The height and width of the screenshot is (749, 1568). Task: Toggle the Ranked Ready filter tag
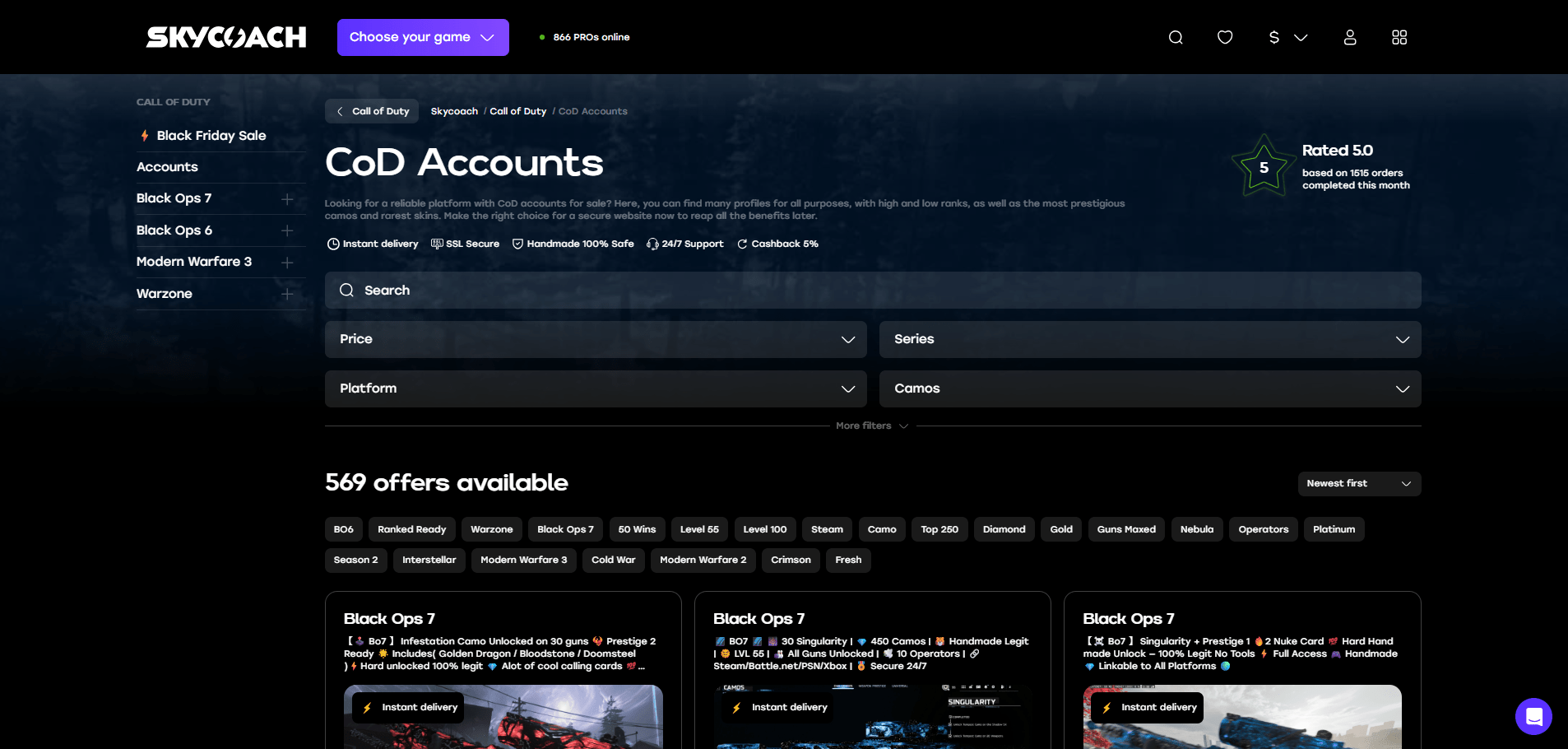(x=411, y=529)
